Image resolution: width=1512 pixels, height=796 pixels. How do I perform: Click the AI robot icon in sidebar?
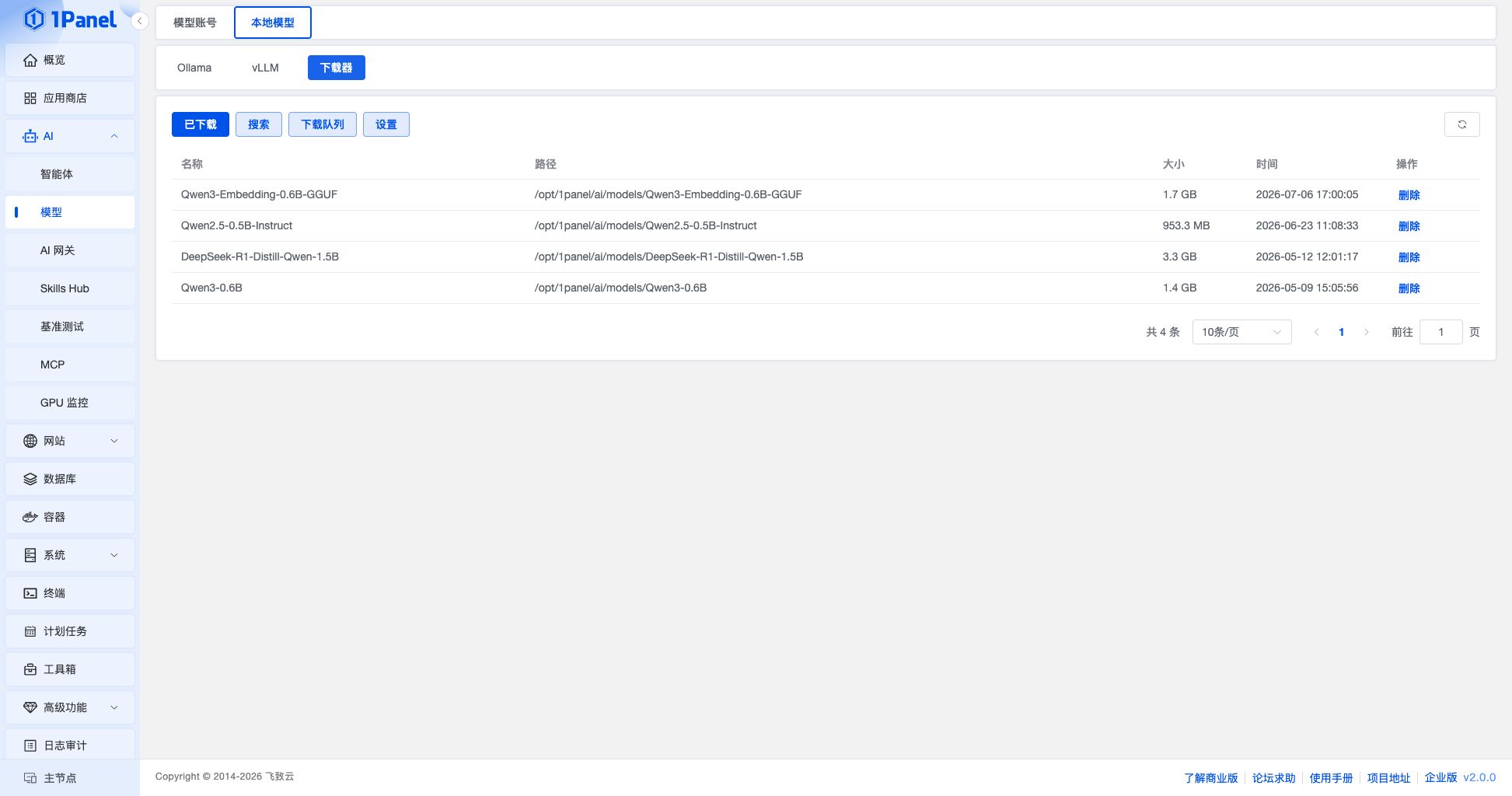coord(30,136)
